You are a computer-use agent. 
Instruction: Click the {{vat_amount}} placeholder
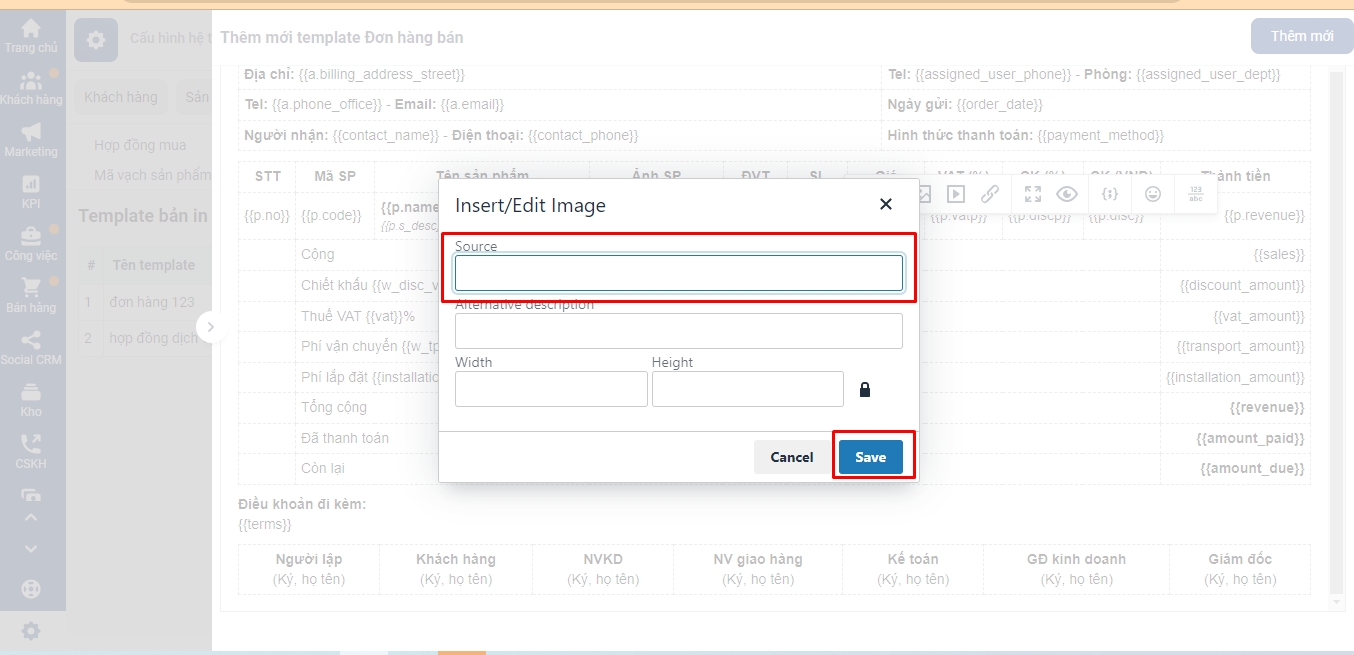[x=1259, y=316]
